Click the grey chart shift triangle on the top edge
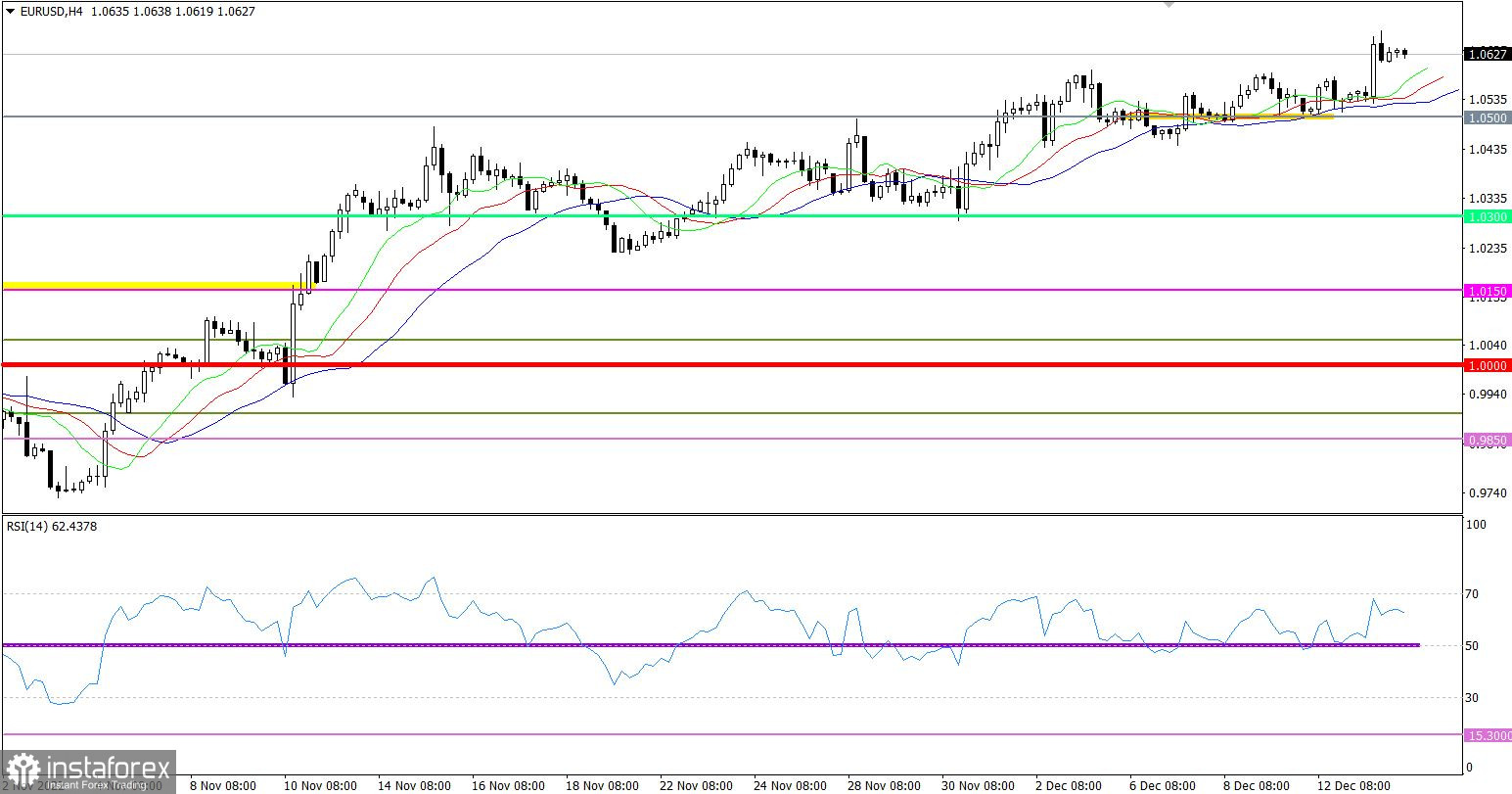This screenshot has width=1512, height=794. pyautogui.click(x=1168, y=4)
